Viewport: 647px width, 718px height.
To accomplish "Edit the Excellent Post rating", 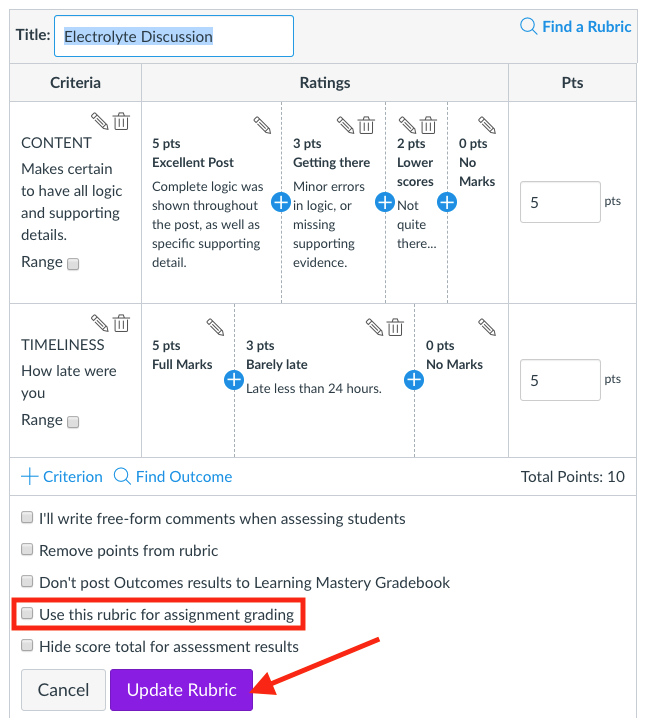I will click(x=262, y=125).
